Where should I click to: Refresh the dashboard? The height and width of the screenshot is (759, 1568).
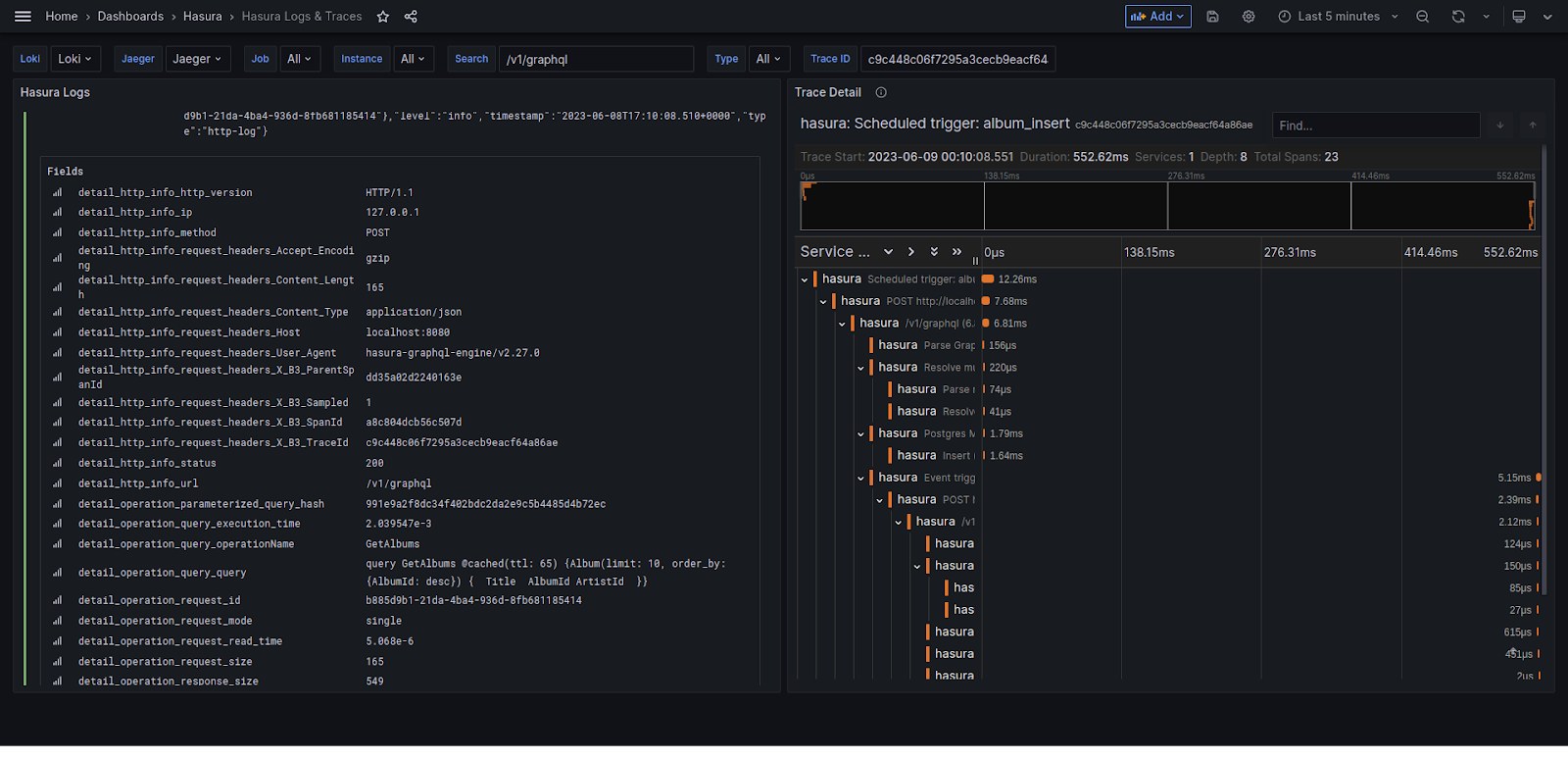(x=1458, y=17)
